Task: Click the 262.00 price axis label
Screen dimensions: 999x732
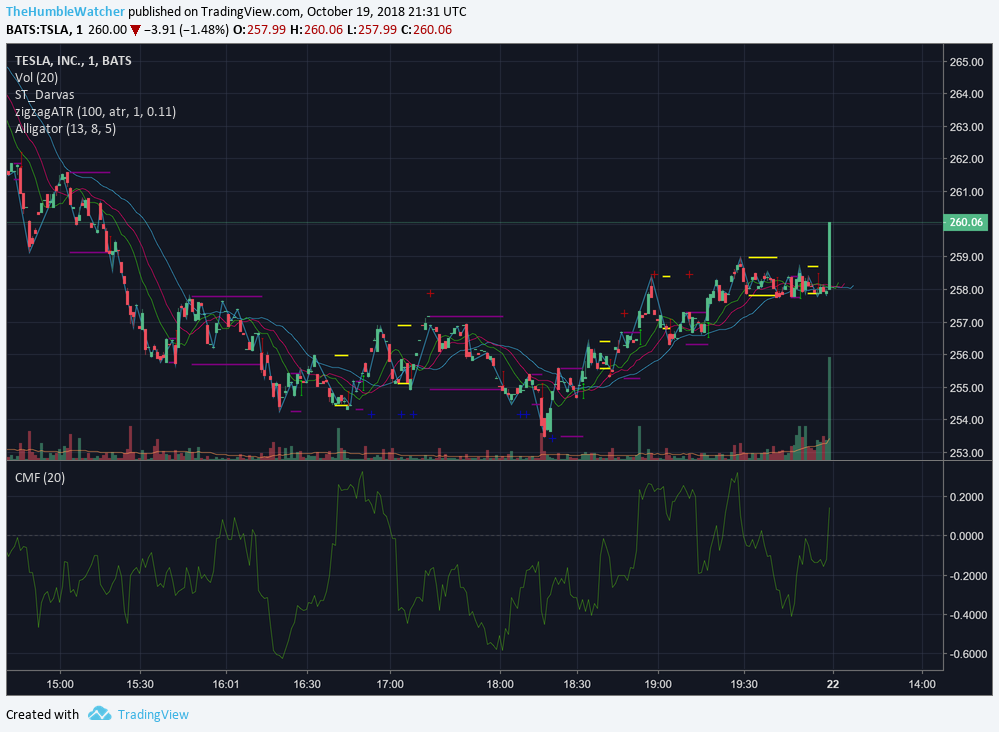Action: [967, 159]
